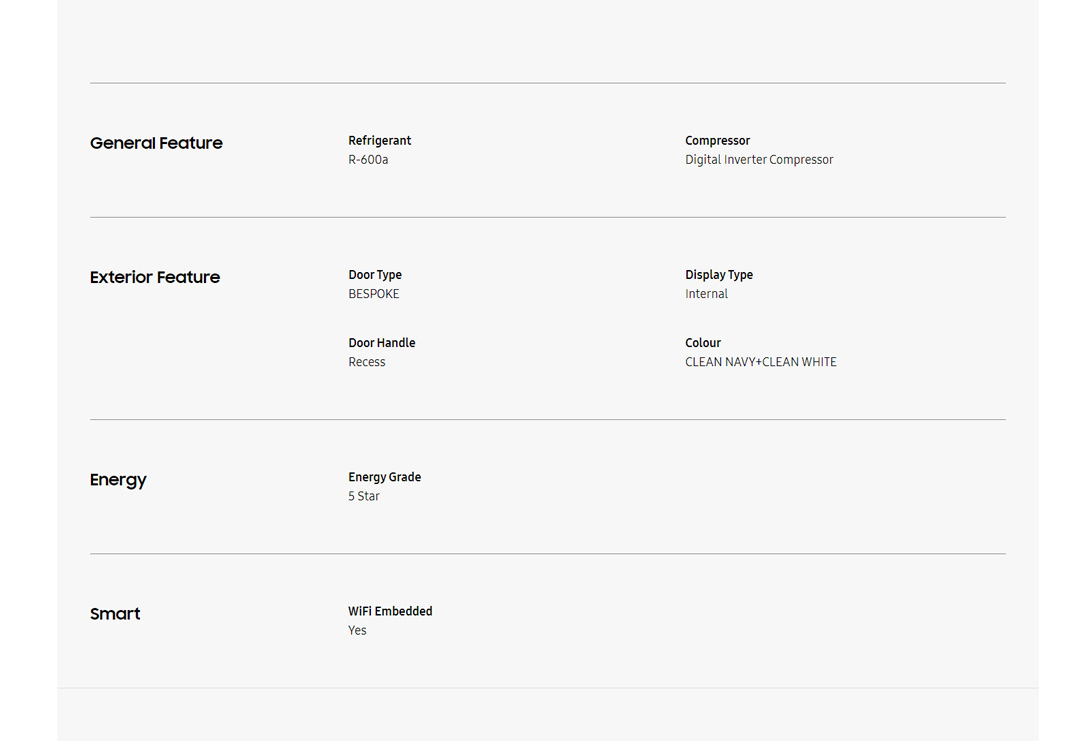The height and width of the screenshot is (741, 1080).
Task: Click the Door Handle label
Action: [382, 343]
